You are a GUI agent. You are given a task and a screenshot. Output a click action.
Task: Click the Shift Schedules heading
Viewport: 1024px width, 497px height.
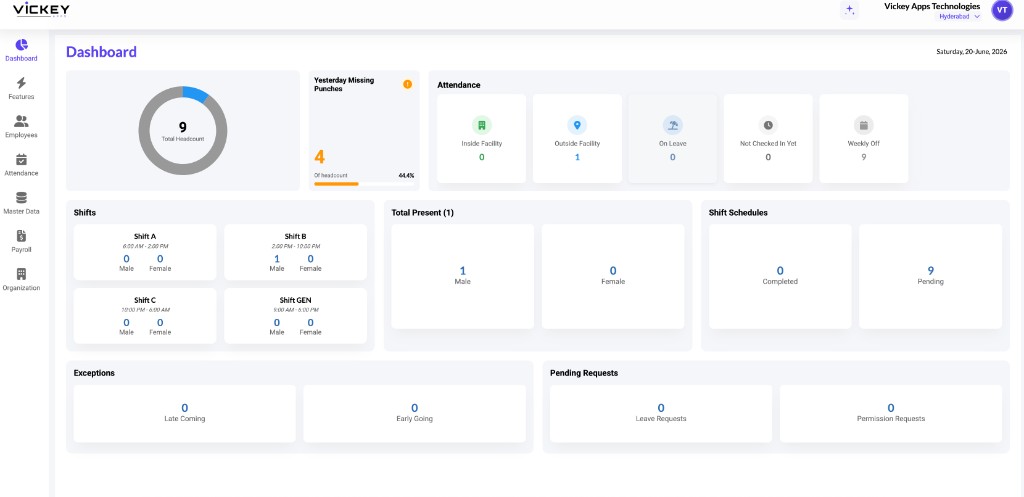pos(738,213)
